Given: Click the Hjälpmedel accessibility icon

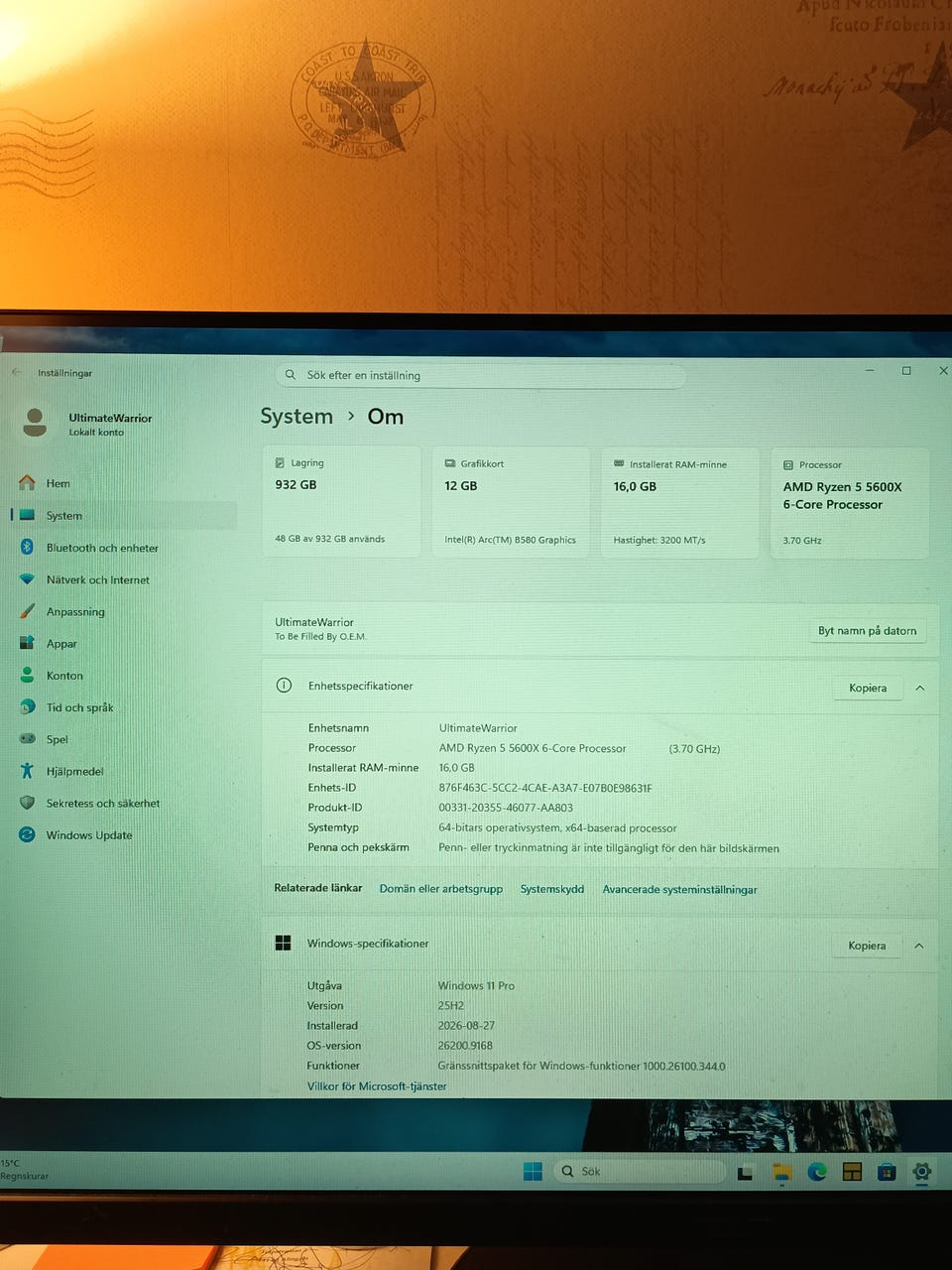Looking at the screenshot, I should 27,771.
